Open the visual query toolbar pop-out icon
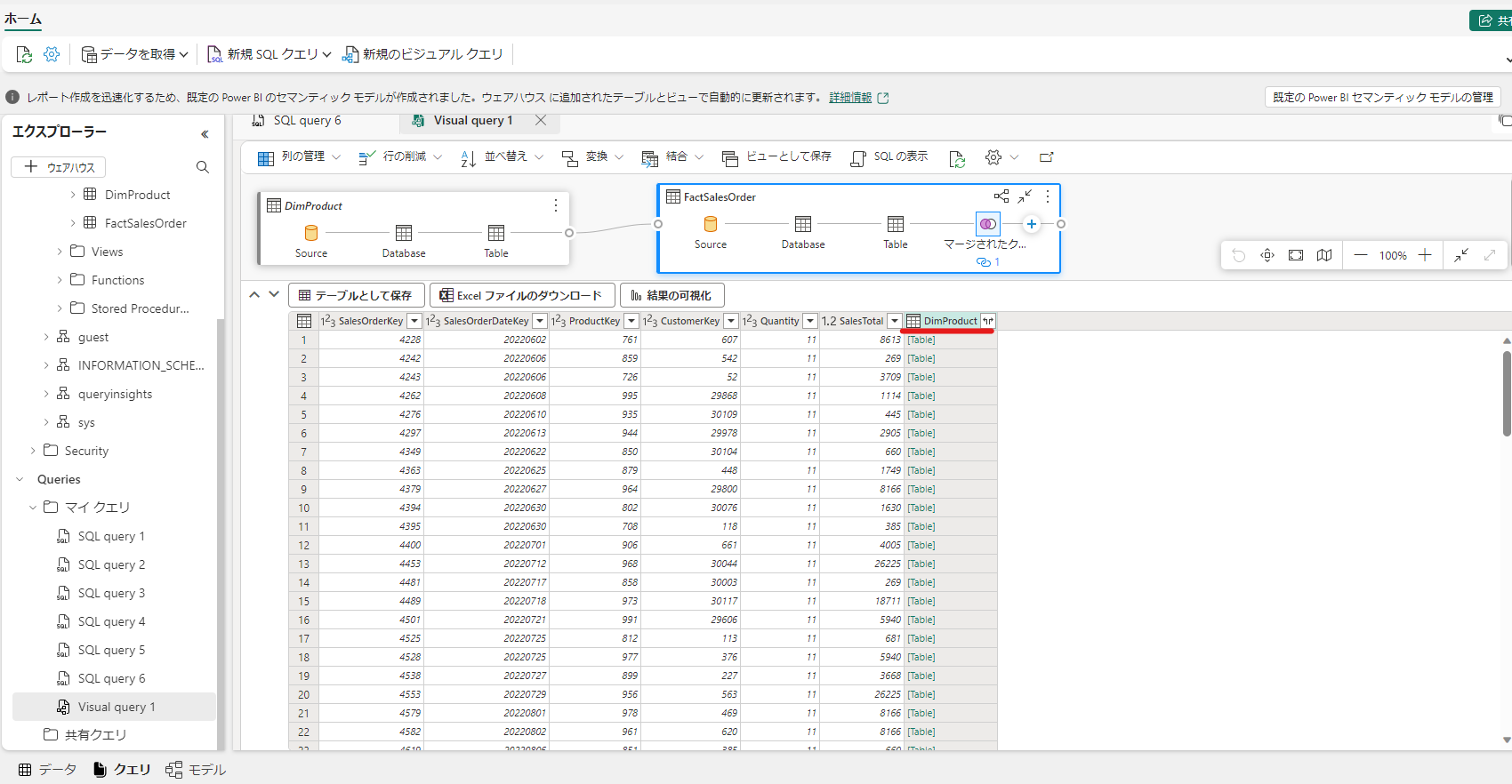This screenshot has width=1512, height=784. [1047, 157]
